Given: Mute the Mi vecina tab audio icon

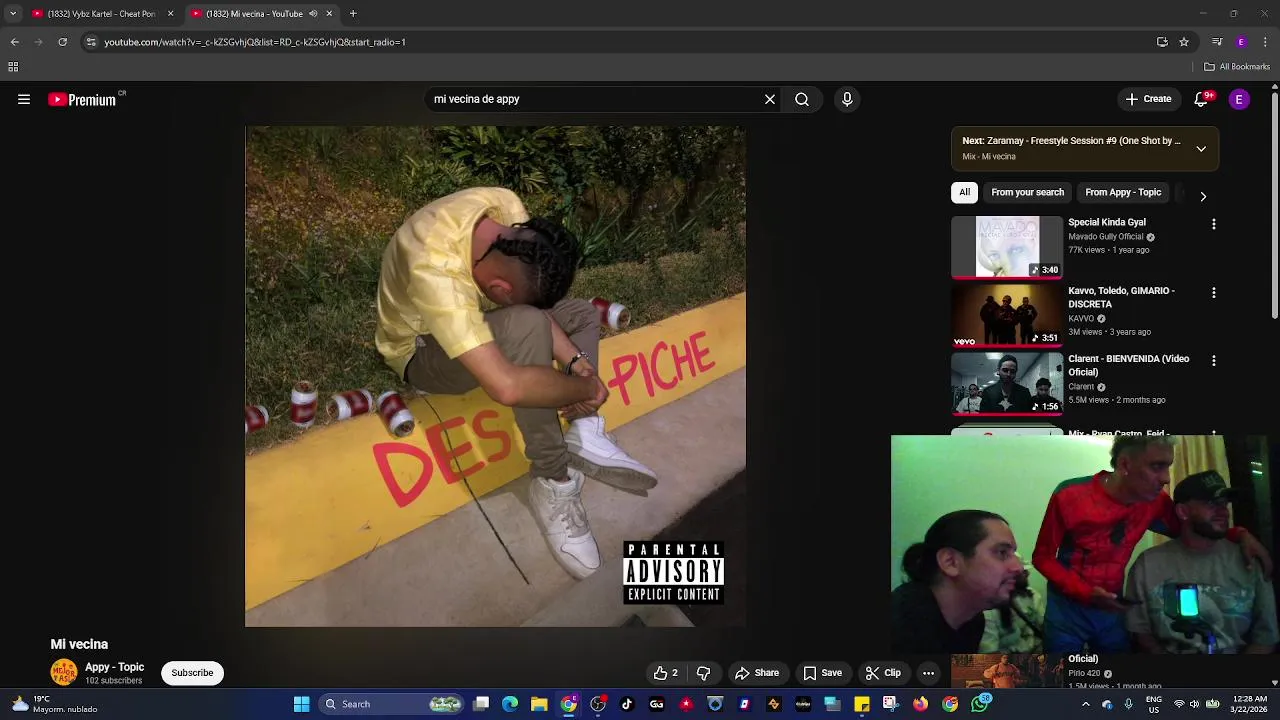Looking at the screenshot, I should [313, 14].
